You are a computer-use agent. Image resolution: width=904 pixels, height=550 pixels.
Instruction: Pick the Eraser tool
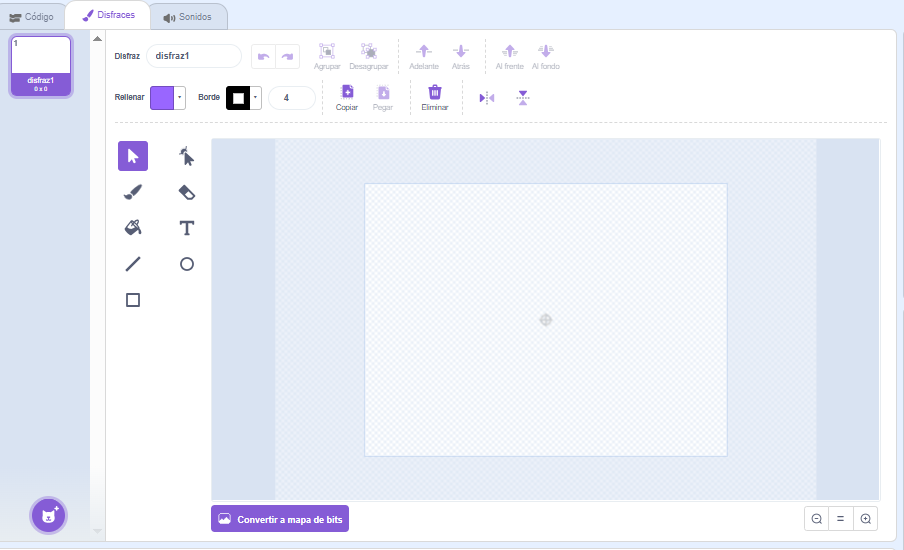tap(186, 192)
